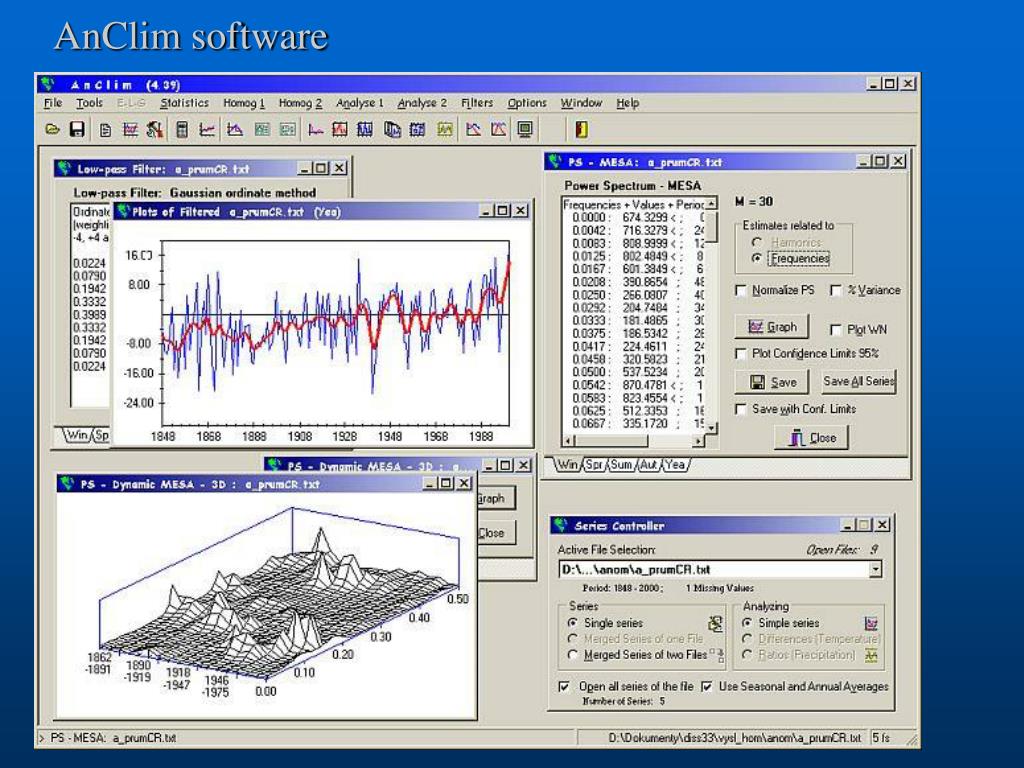Tick Save with Conf. Limits checkbox

[741, 409]
